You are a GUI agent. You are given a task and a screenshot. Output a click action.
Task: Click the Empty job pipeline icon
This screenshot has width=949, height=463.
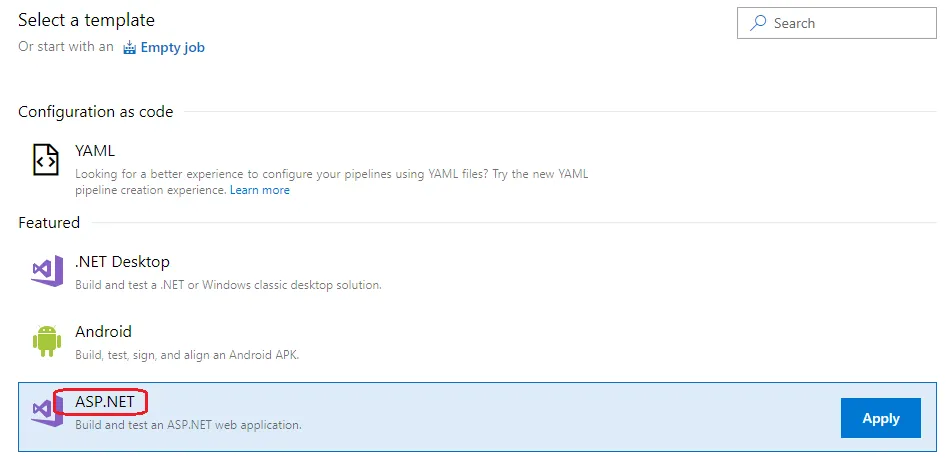(129, 47)
